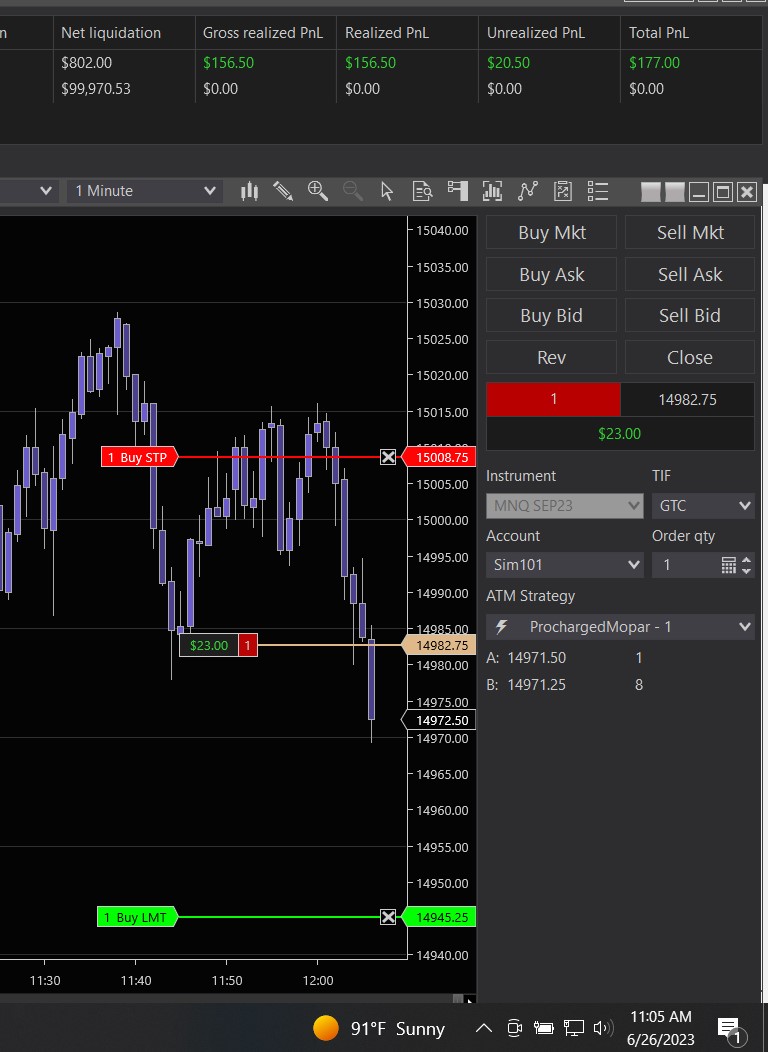Open the Strategies icon with connected dots

[x=528, y=191]
